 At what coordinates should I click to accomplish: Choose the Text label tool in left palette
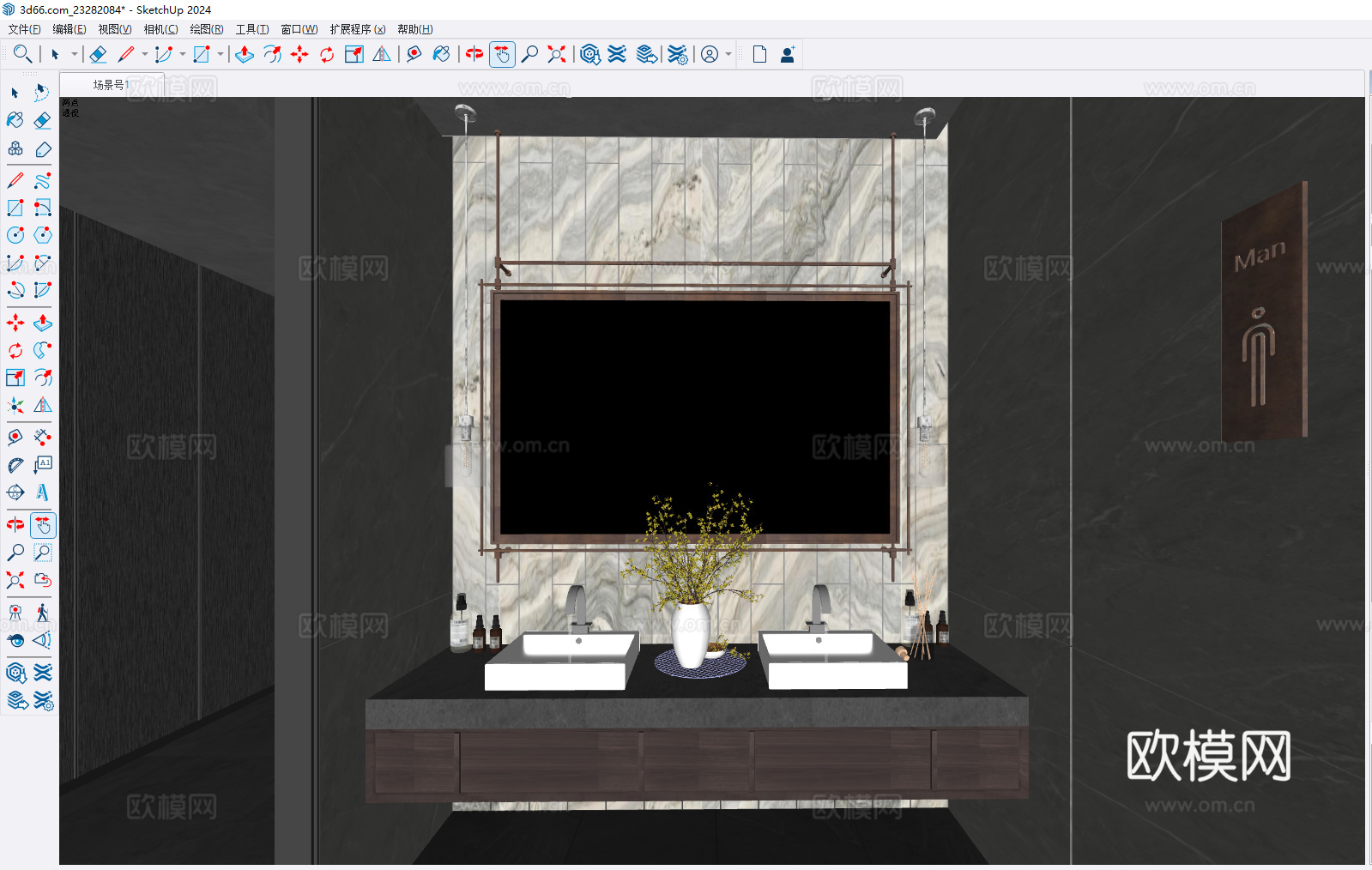[x=42, y=465]
